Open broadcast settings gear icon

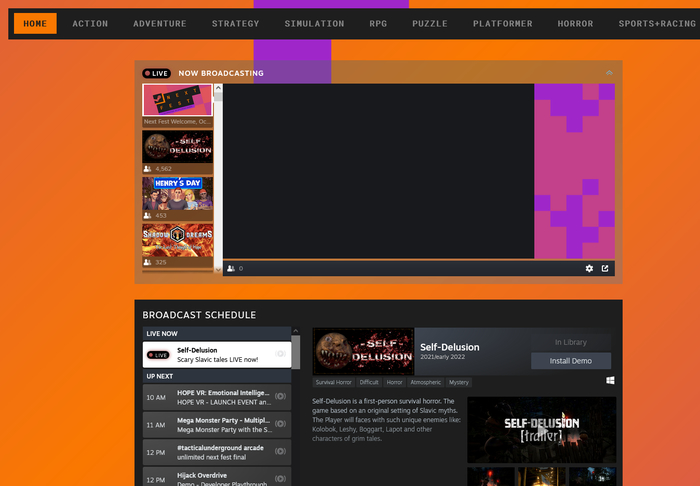pyautogui.click(x=589, y=268)
